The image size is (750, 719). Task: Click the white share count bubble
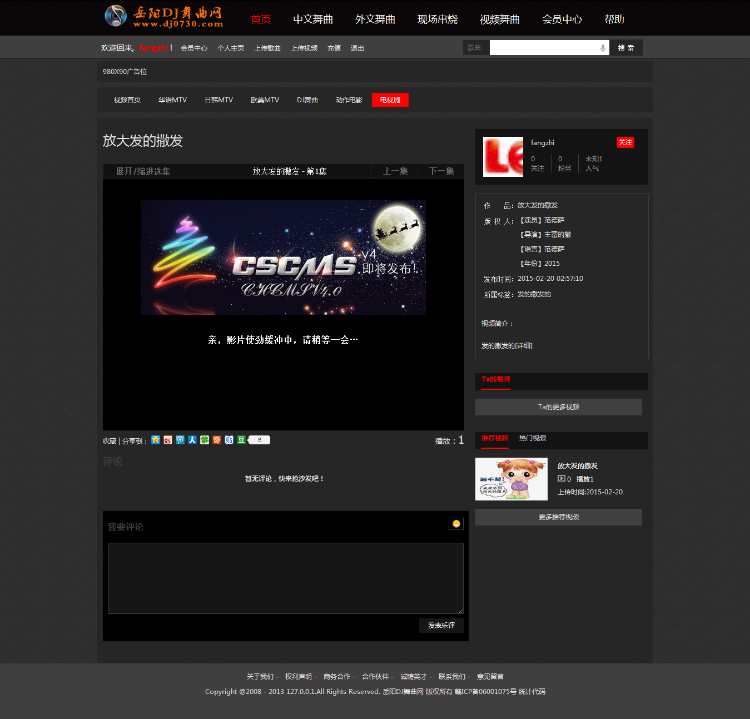(259, 440)
